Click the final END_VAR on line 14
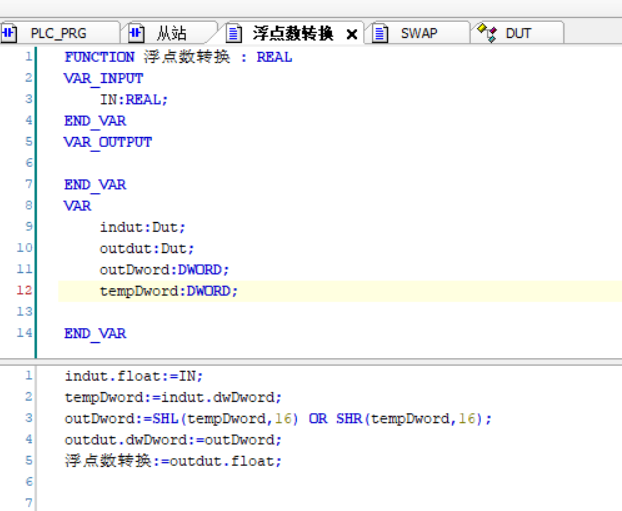622x511 pixels. 95,334
